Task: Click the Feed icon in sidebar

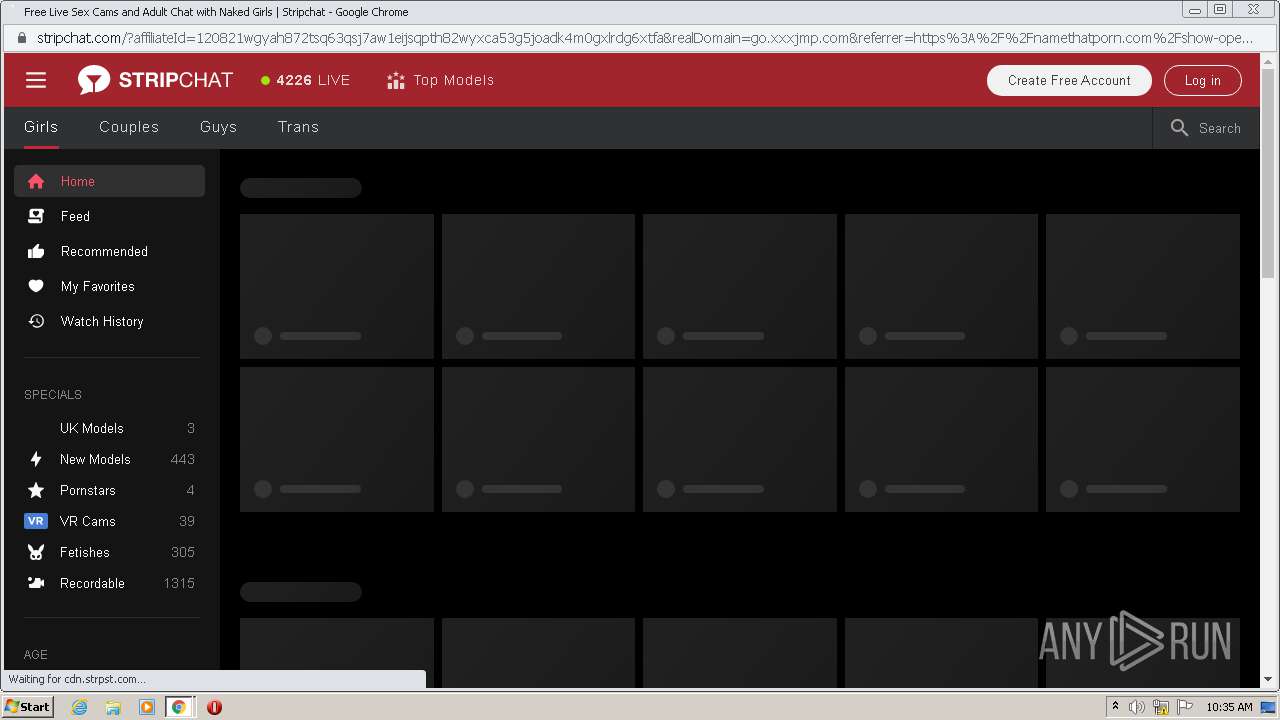Action: click(36, 216)
